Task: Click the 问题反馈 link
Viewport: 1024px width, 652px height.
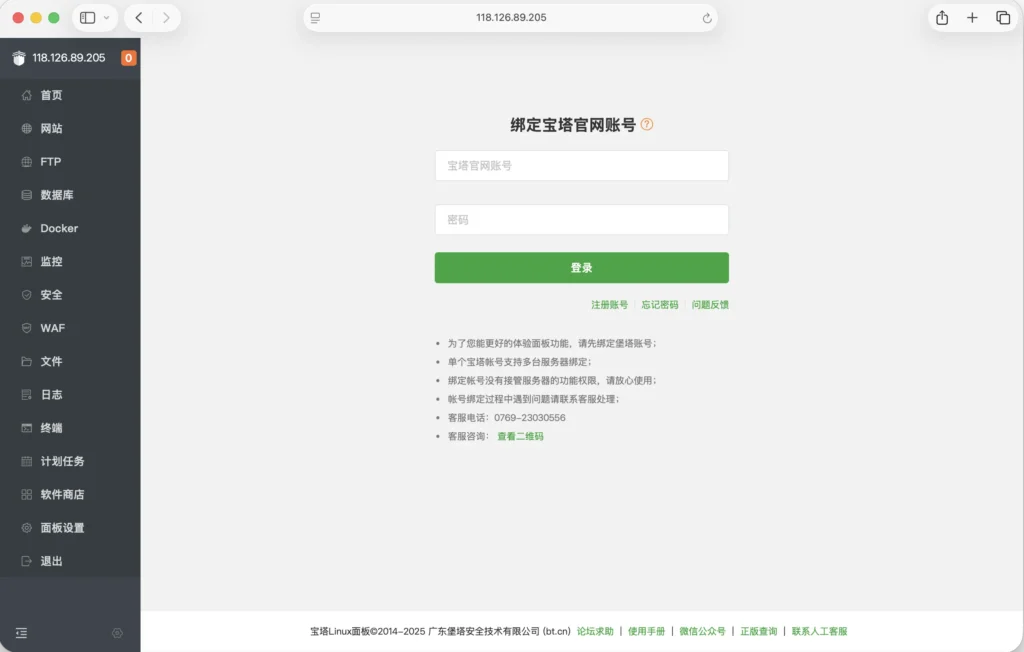Action: point(710,305)
